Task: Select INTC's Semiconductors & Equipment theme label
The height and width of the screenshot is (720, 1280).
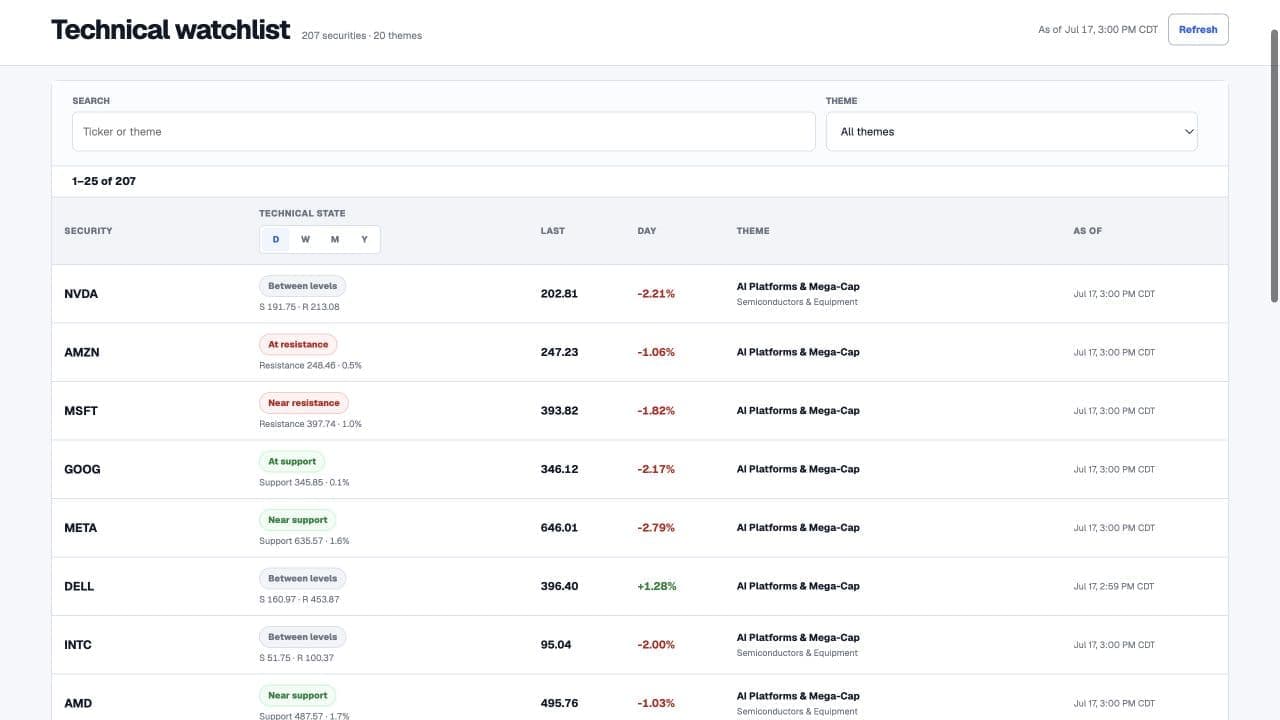Action: click(797, 653)
